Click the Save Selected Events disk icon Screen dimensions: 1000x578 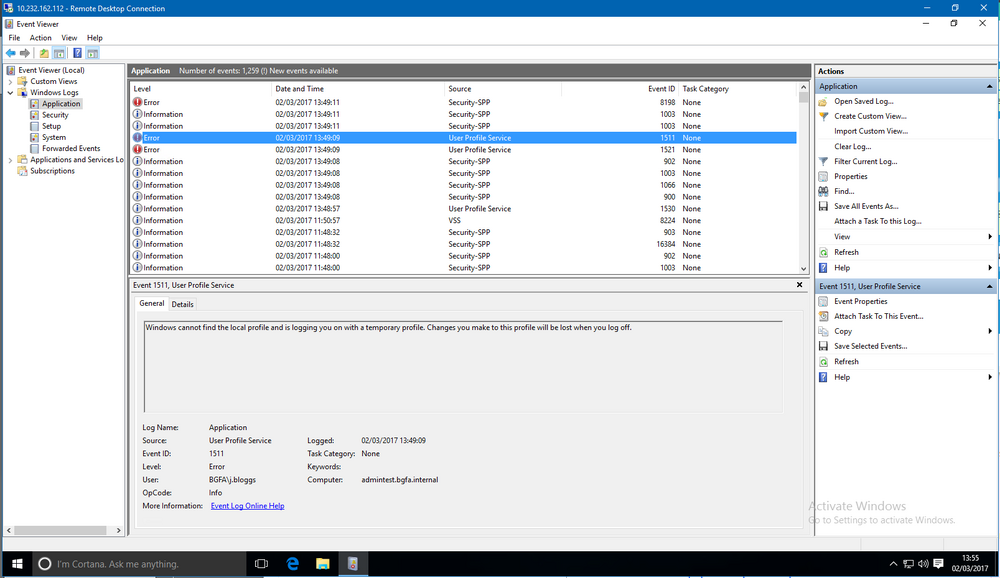[823, 346]
